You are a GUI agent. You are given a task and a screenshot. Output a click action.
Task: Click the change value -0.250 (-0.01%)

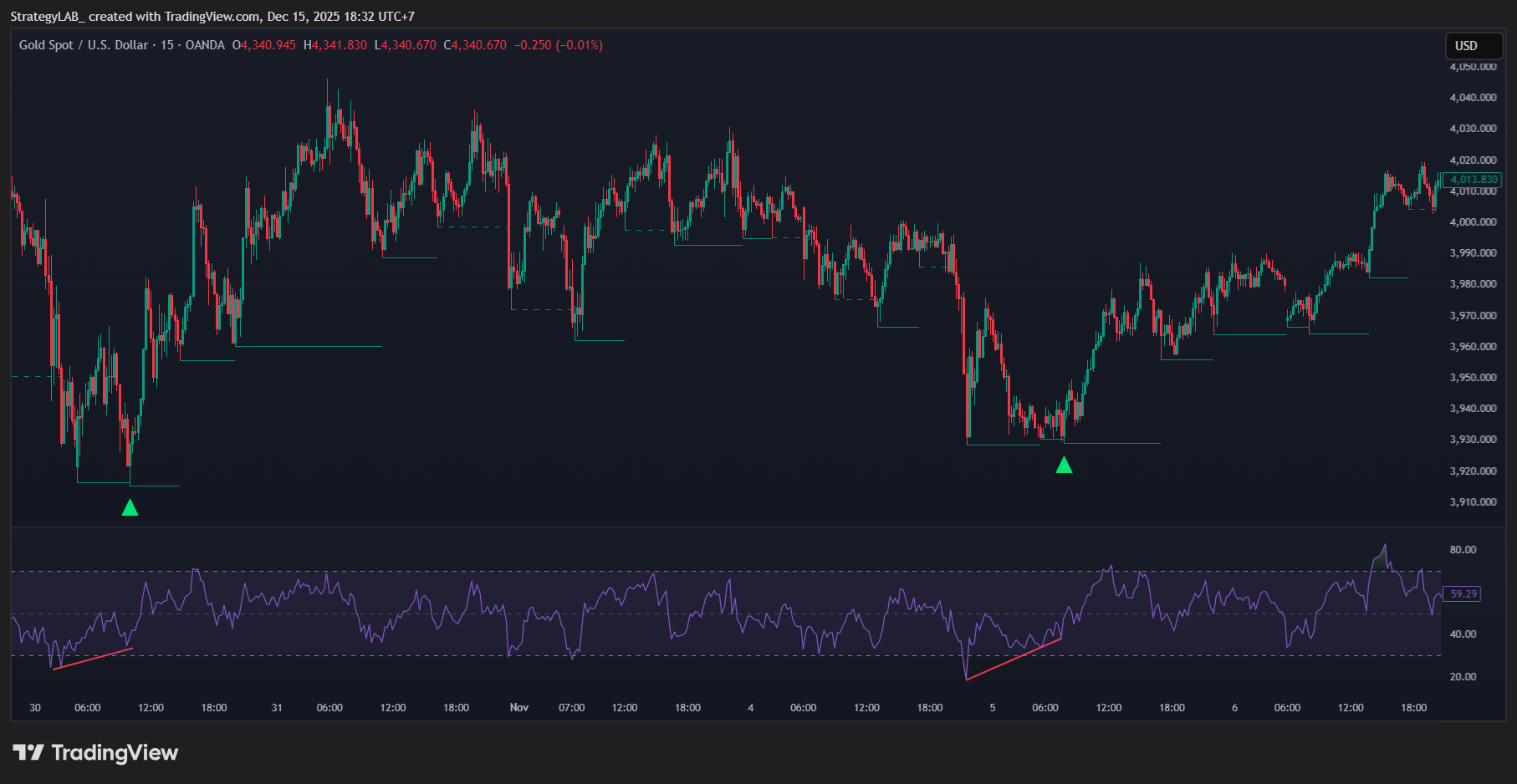[x=559, y=45]
